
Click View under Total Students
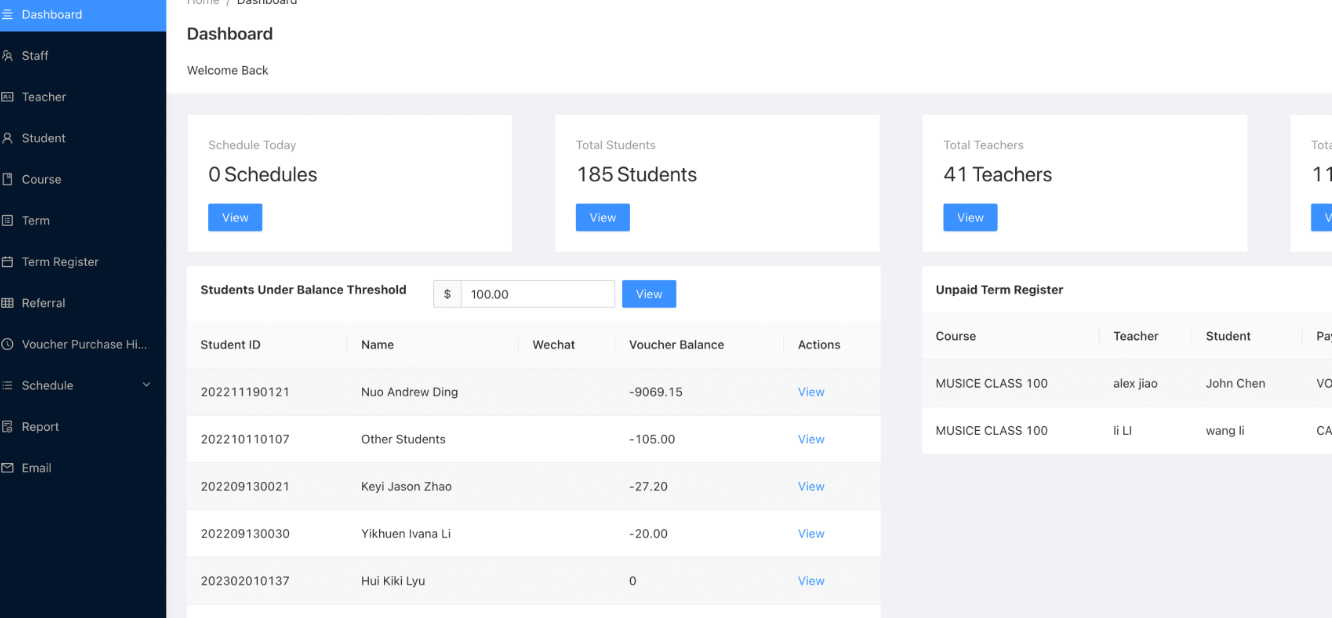point(602,217)
